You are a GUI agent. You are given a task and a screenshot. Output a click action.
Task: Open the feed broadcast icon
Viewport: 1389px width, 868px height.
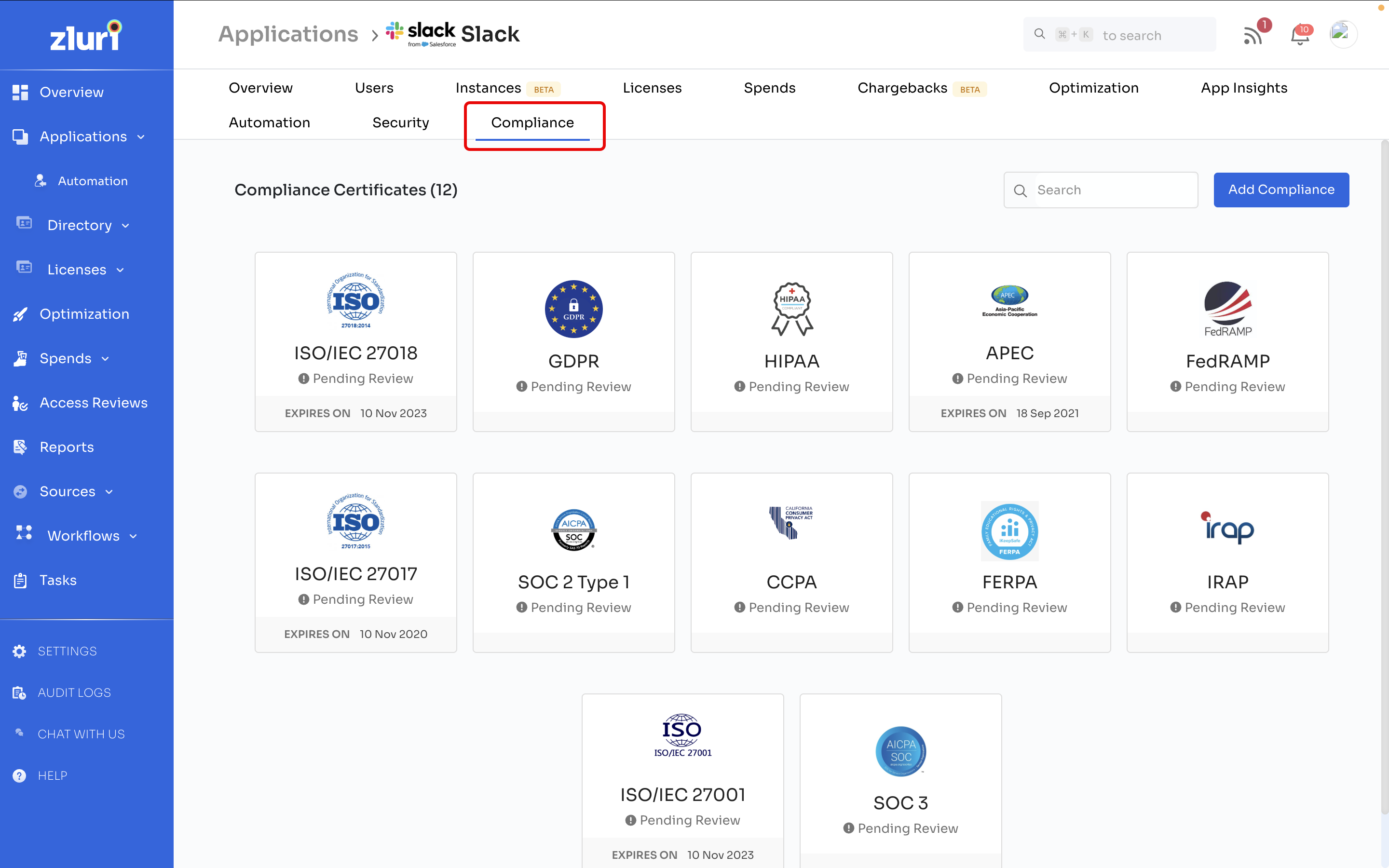click(x=1253, y=36)
